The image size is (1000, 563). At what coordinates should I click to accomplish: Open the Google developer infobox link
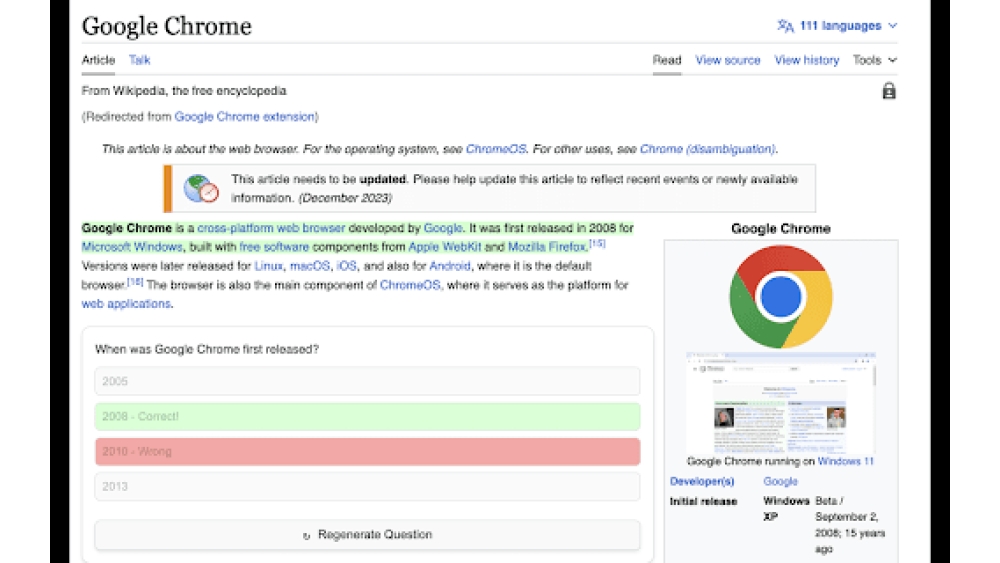pos(781,481)
